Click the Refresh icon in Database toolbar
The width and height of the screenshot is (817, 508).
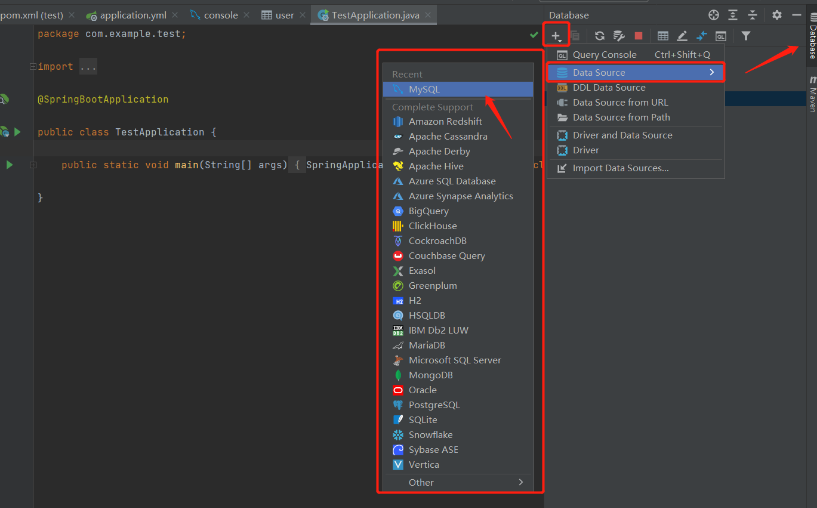point(600,36)
